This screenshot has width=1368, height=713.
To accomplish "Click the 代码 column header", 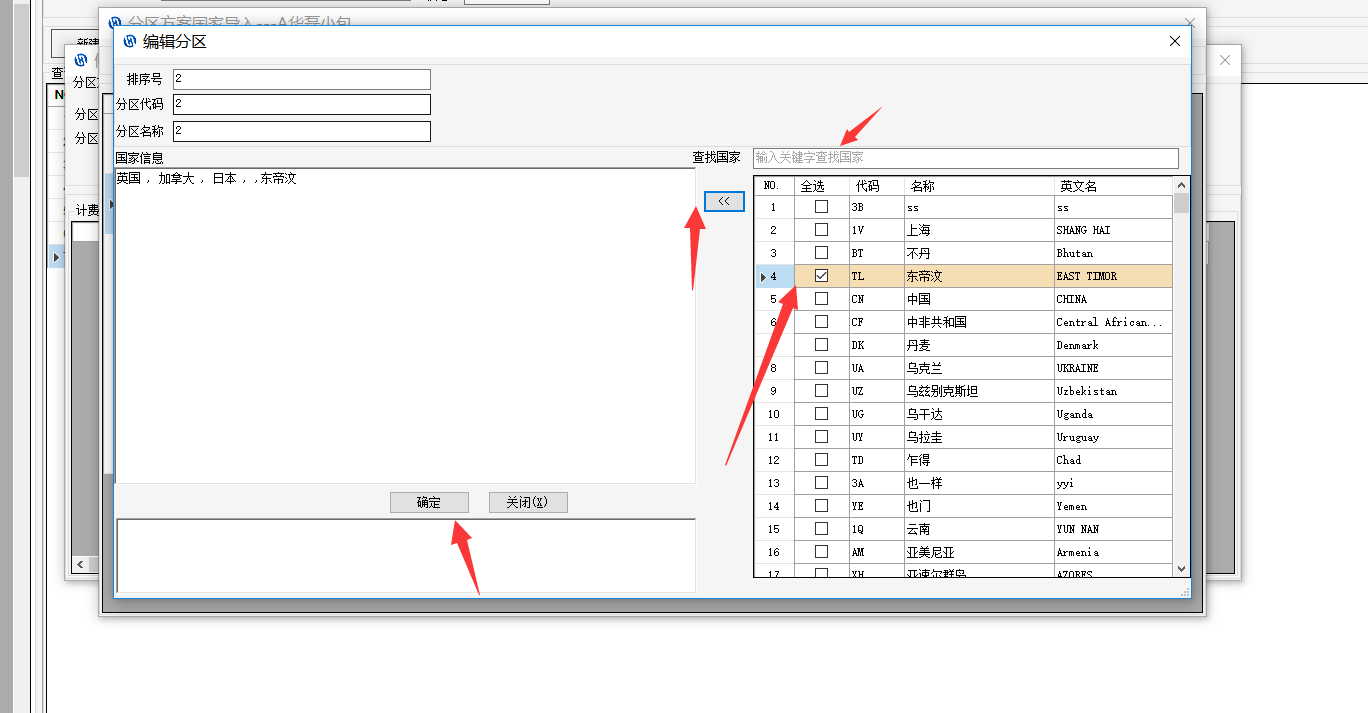I will tap(867, 186).
